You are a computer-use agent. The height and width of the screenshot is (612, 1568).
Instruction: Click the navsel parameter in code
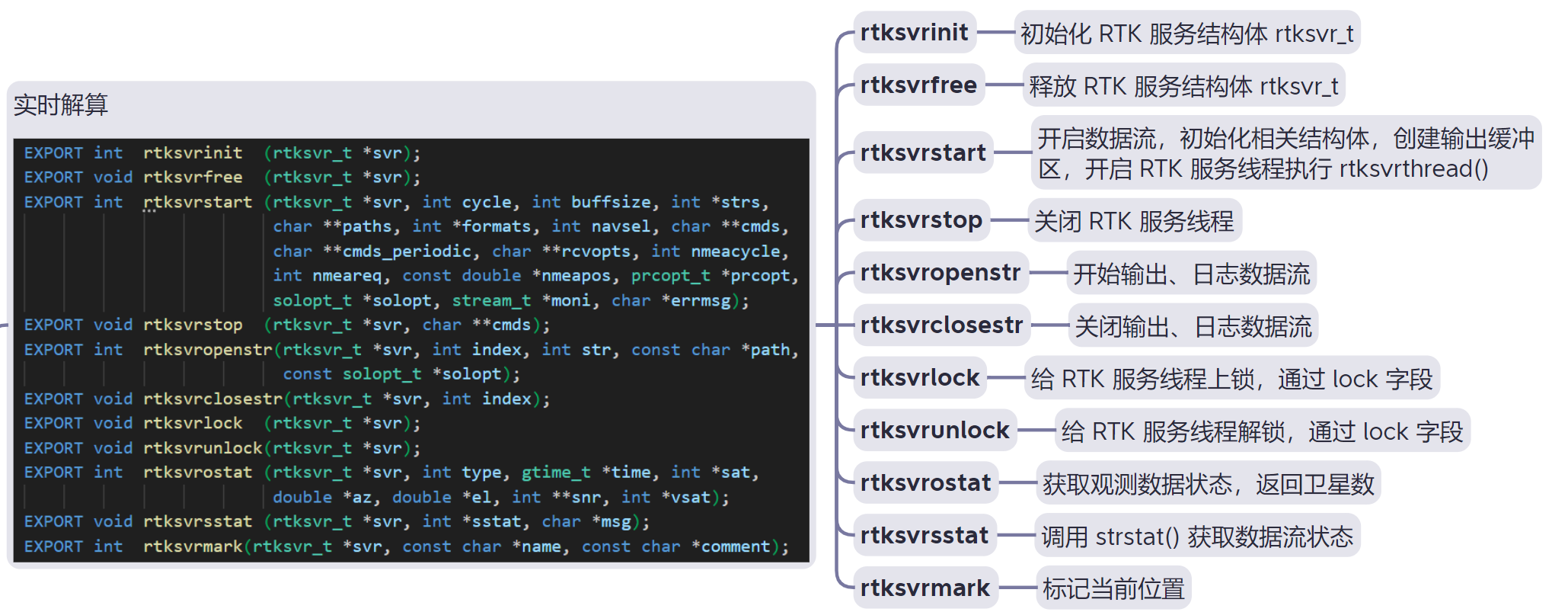621,226
